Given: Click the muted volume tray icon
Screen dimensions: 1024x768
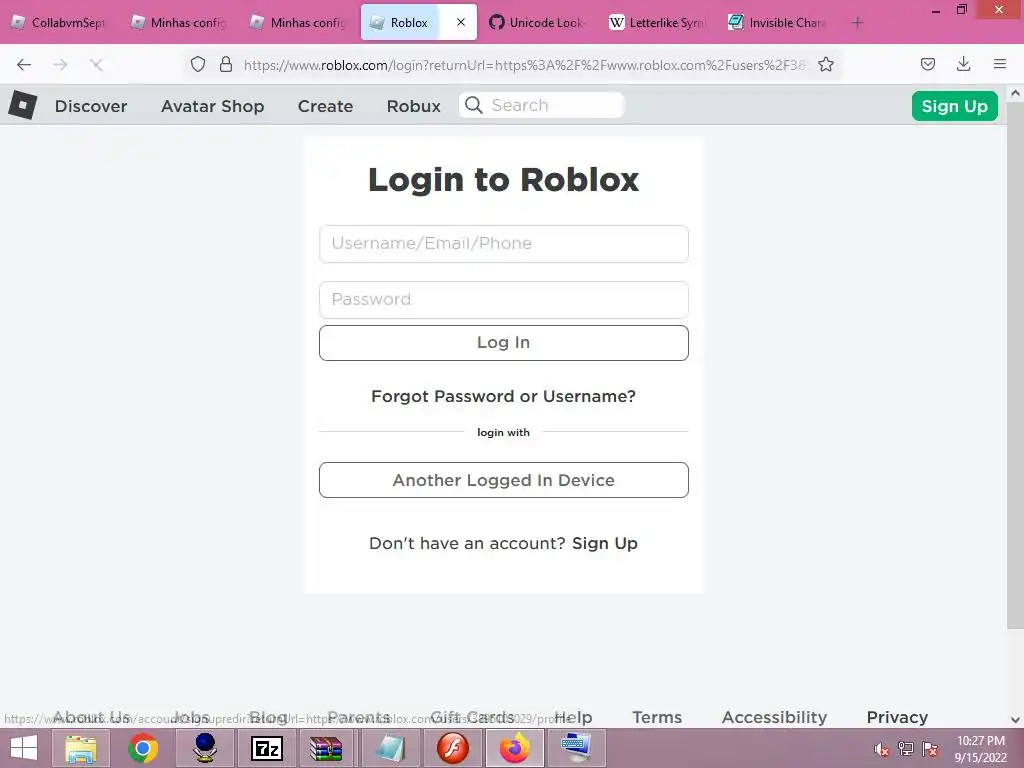Looking at the screenshot, I should 881,749.
